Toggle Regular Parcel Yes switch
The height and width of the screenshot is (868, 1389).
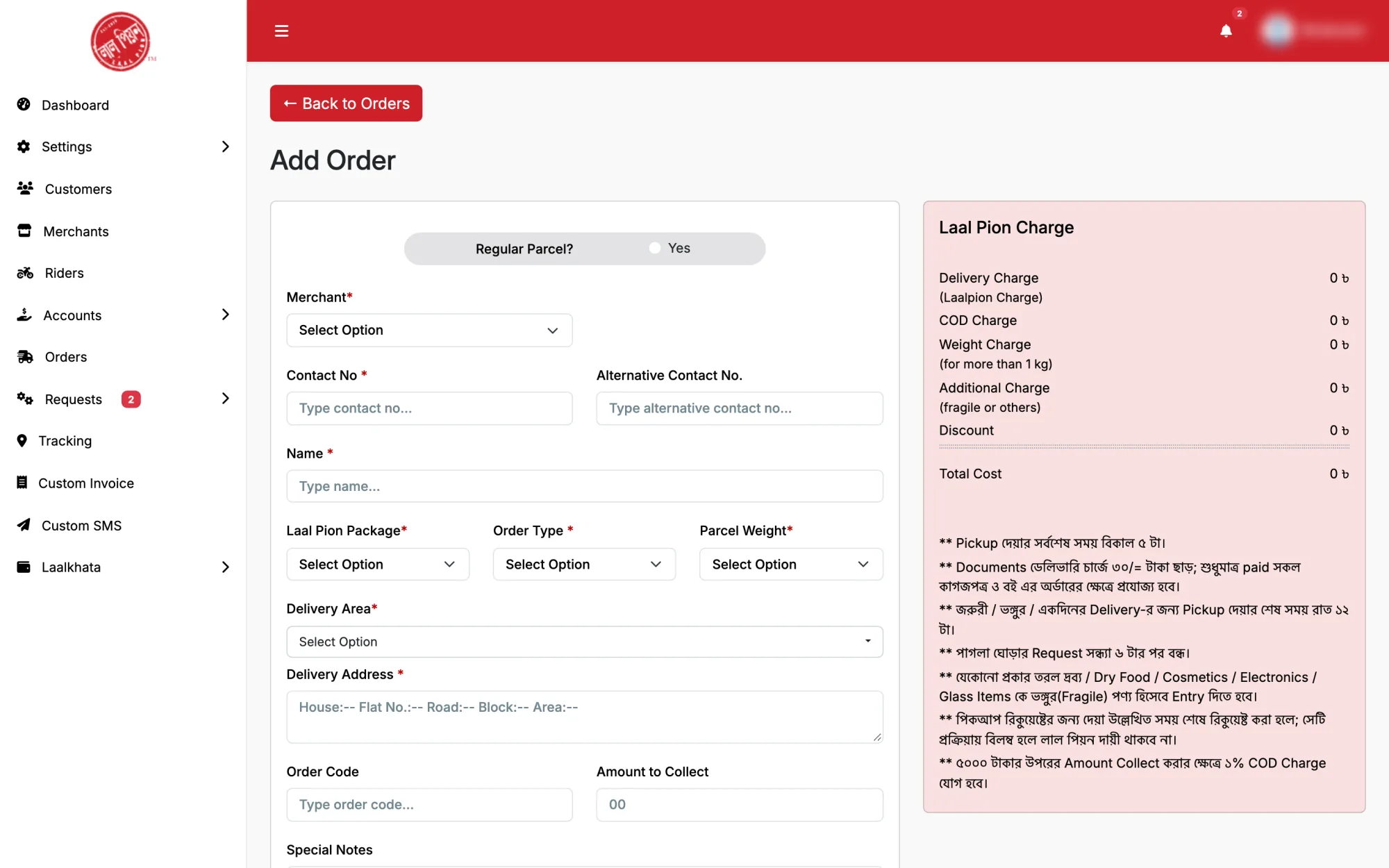click(654, 248)
